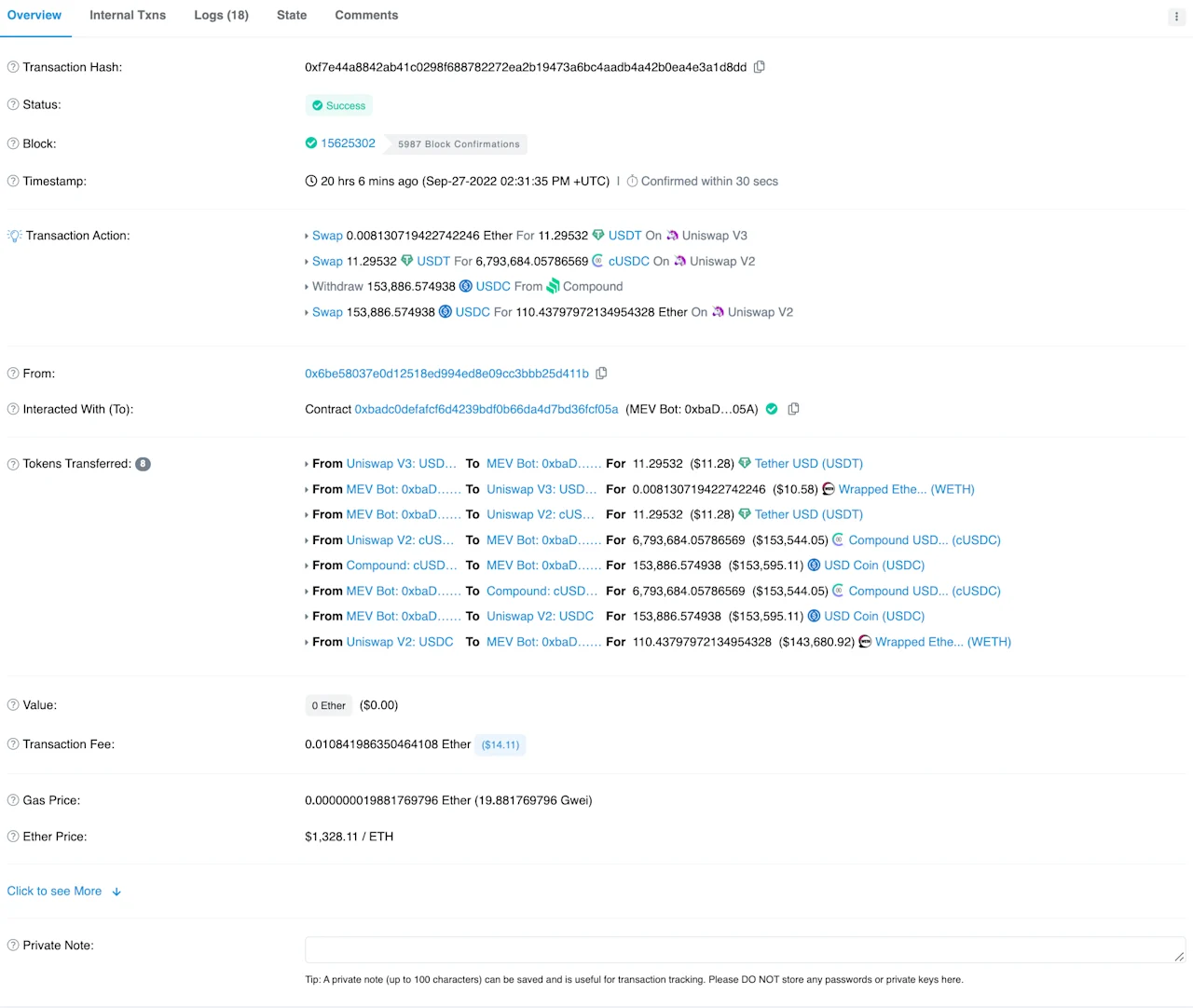Click the USDC coin icon in Withdraw action

coord(466,286)
